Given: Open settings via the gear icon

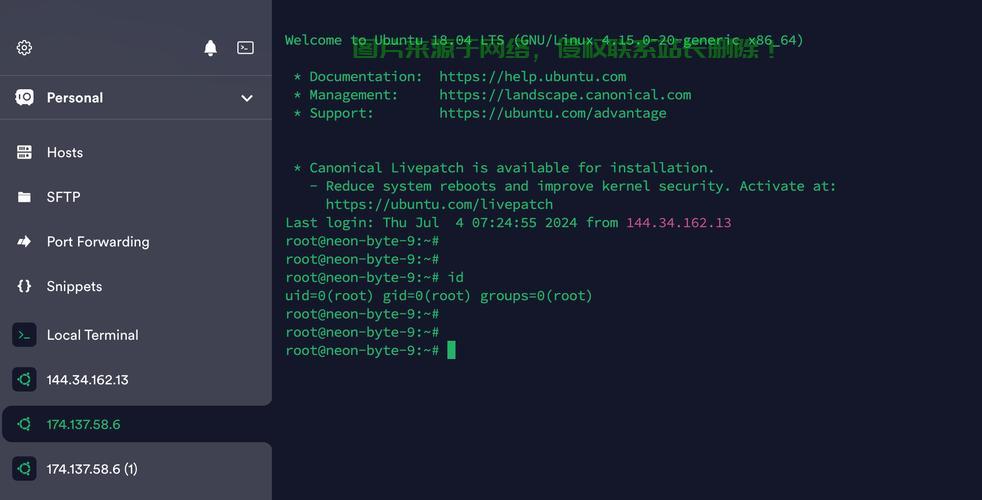Looking at the screenshot, I should pyautogui.click(x=24, y=48).
